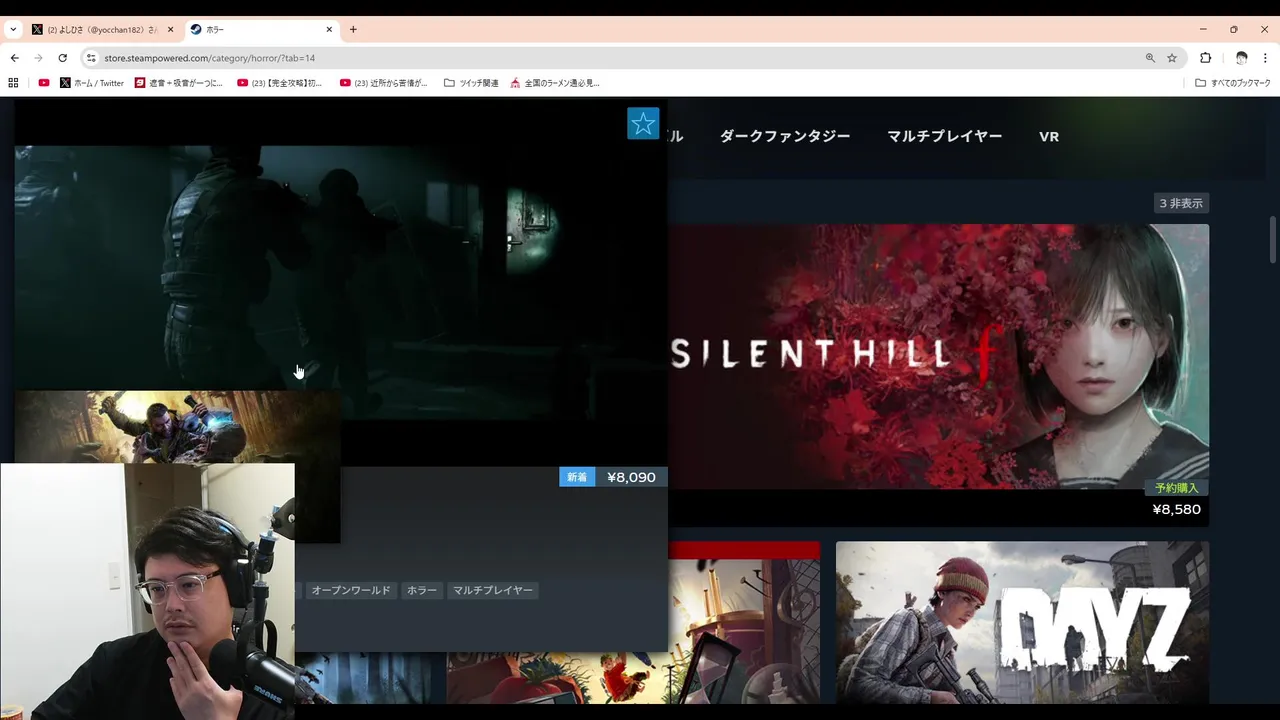Open the SILENT HILL f banner
This screenshot has height=720, width=1280.
pos(938,356)
